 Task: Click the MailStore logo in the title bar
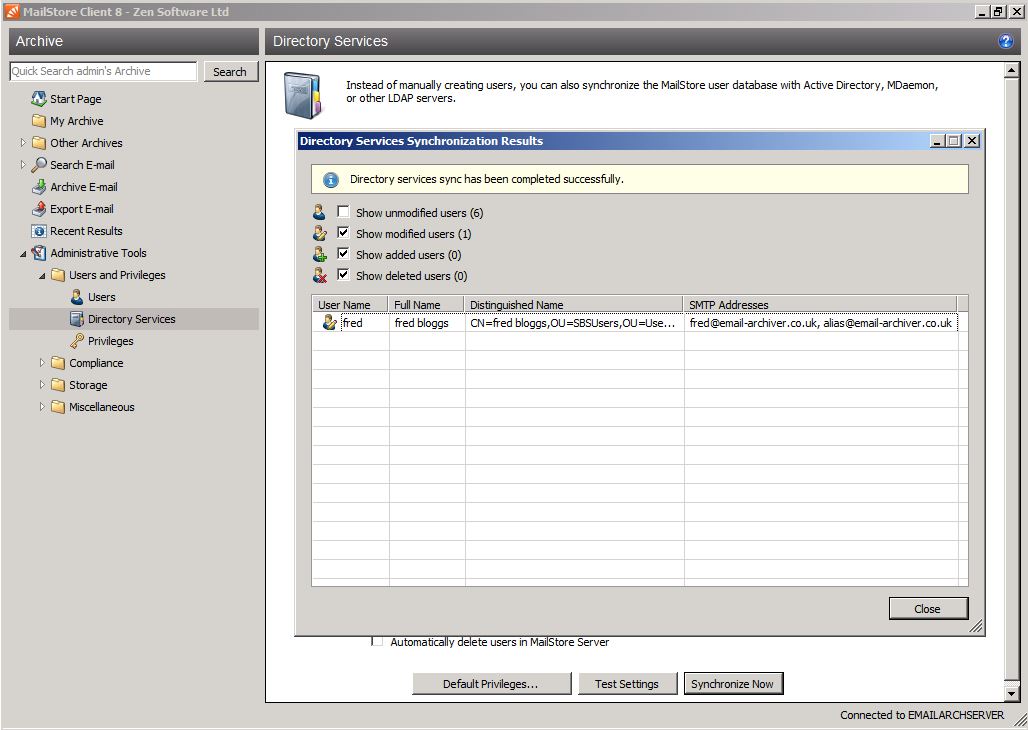click(x=11, y=11)
